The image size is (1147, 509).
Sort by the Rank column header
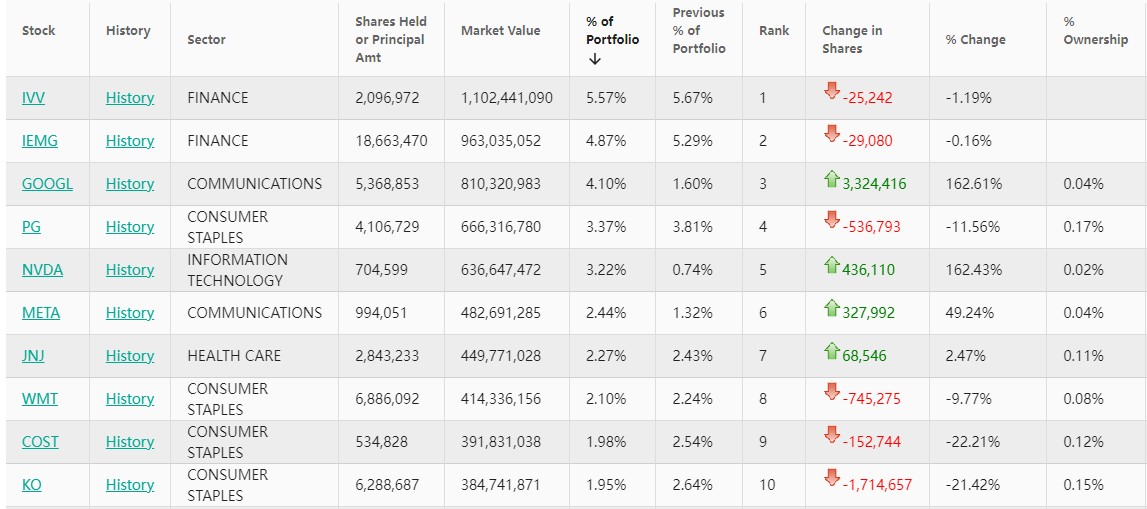pos(774,31)
